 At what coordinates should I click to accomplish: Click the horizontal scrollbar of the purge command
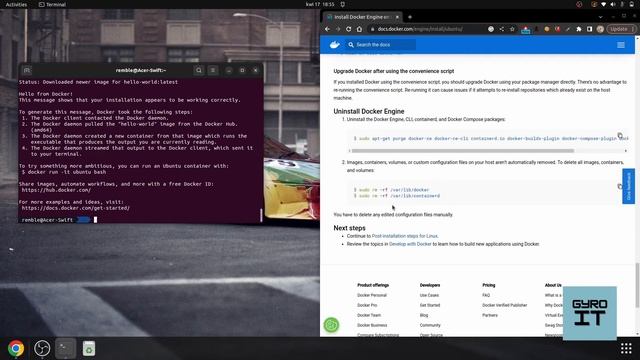(462, 151)
